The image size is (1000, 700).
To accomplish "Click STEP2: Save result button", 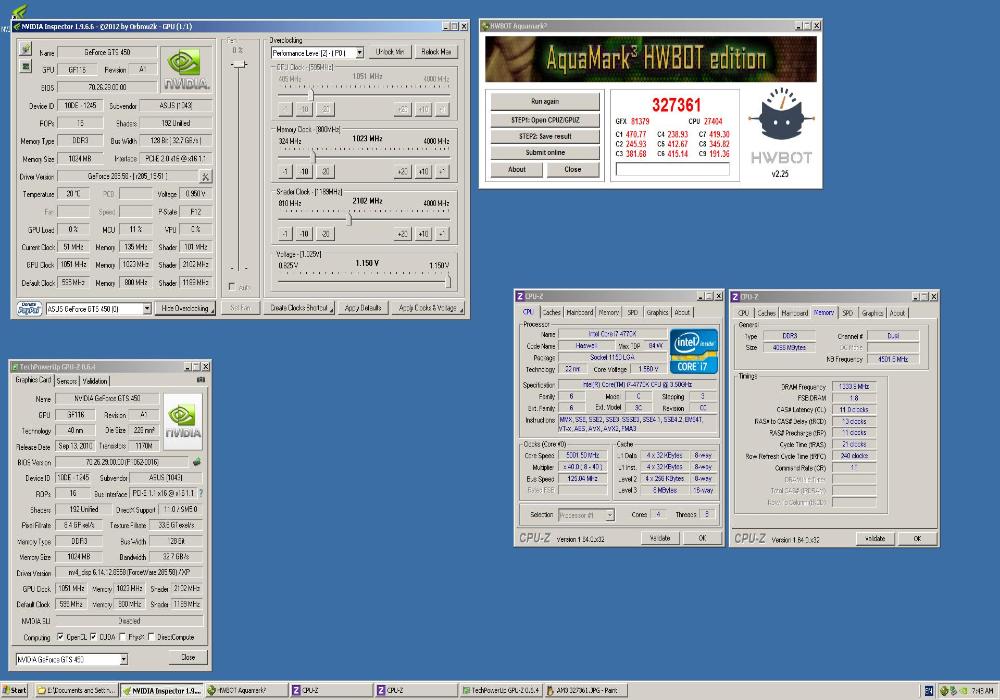I will coord(545,136).
